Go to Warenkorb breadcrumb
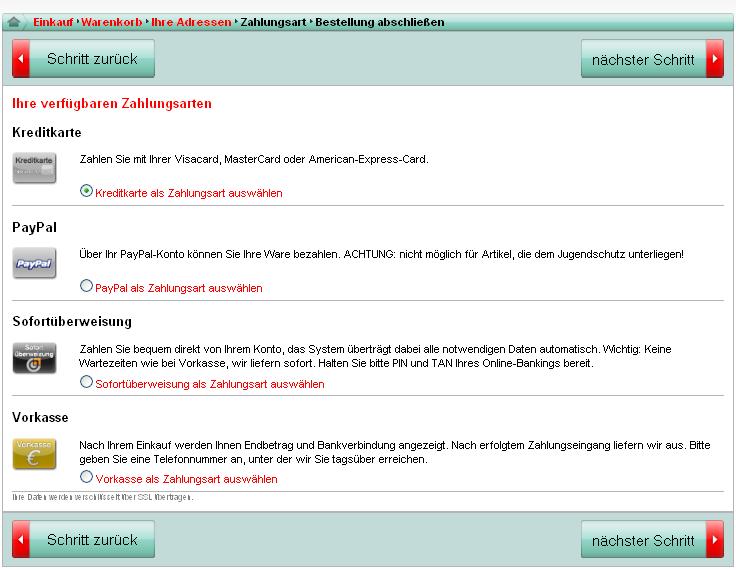 (111, 22)
